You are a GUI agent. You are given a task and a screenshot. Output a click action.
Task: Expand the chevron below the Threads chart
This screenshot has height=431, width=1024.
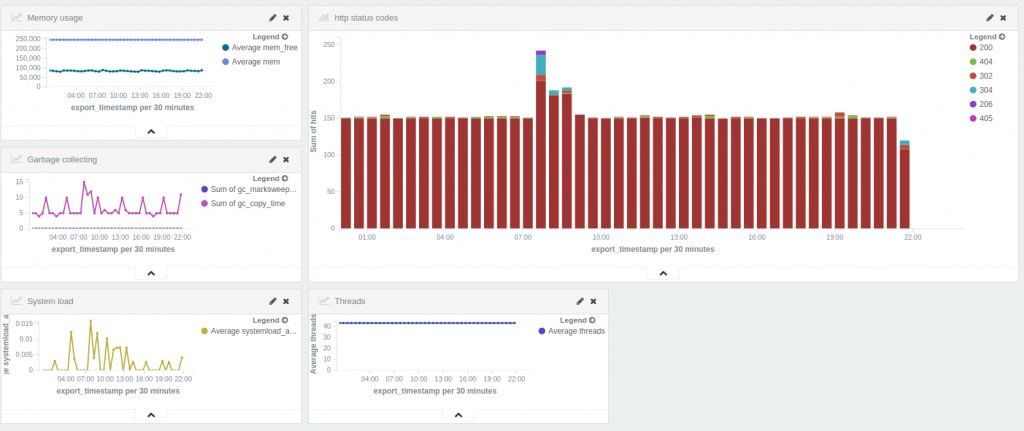point(458,414)
